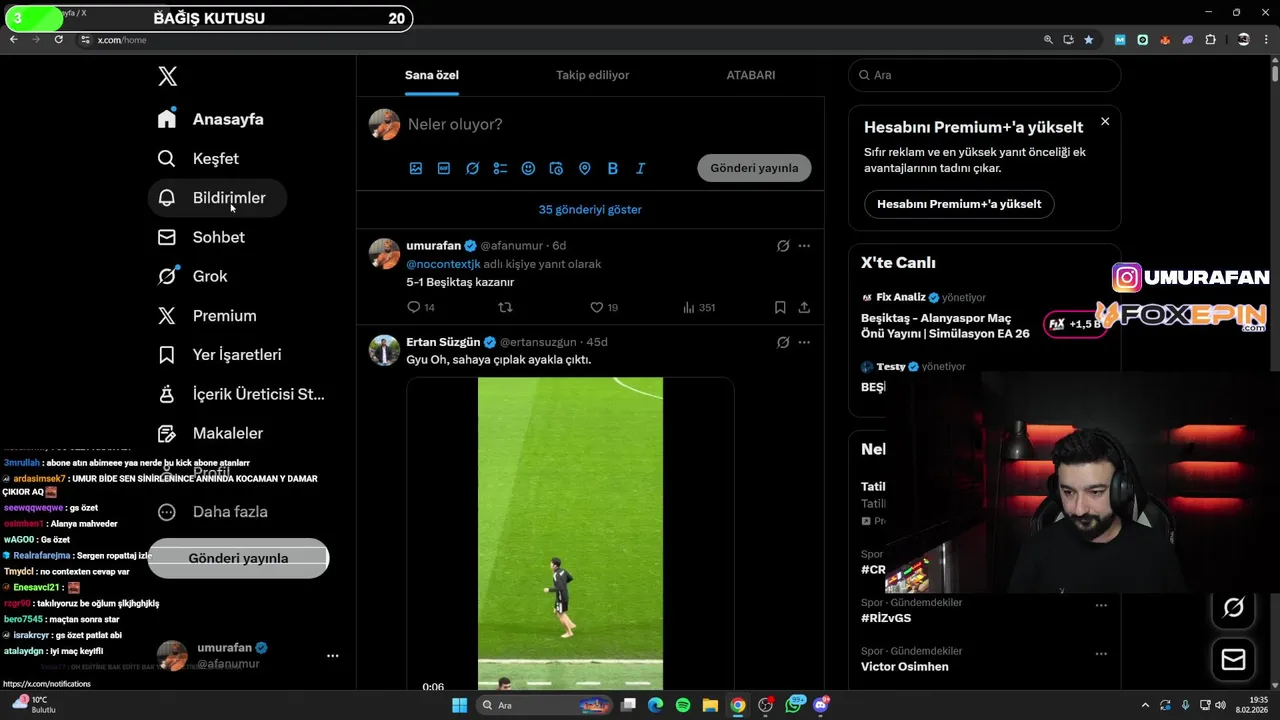The width and height of the screenshot is (1280, 720).
Task: Open more options for Victor Osimhen trend
Action: pyautogui.click(x=1101, y=653)
